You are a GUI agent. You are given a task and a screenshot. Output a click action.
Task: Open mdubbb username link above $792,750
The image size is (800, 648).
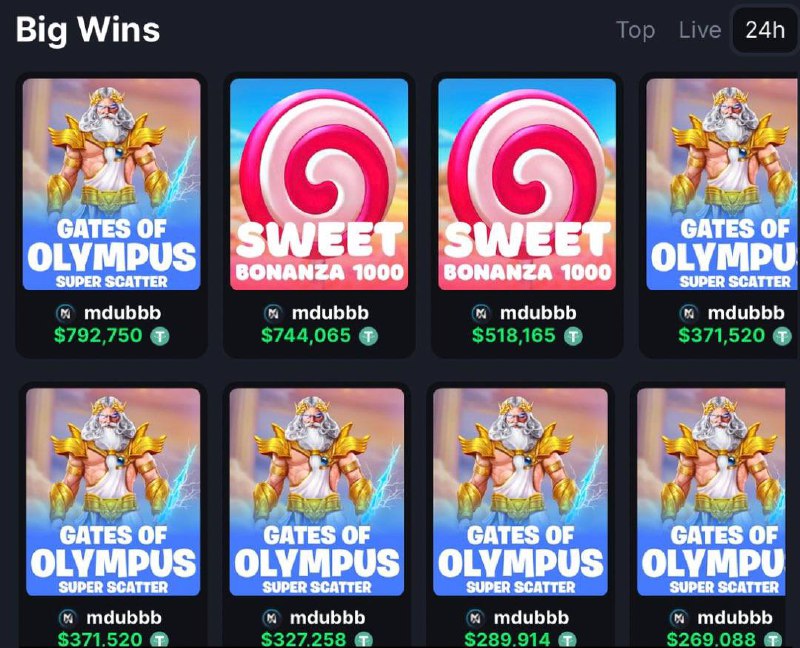[x=122, y=313]
